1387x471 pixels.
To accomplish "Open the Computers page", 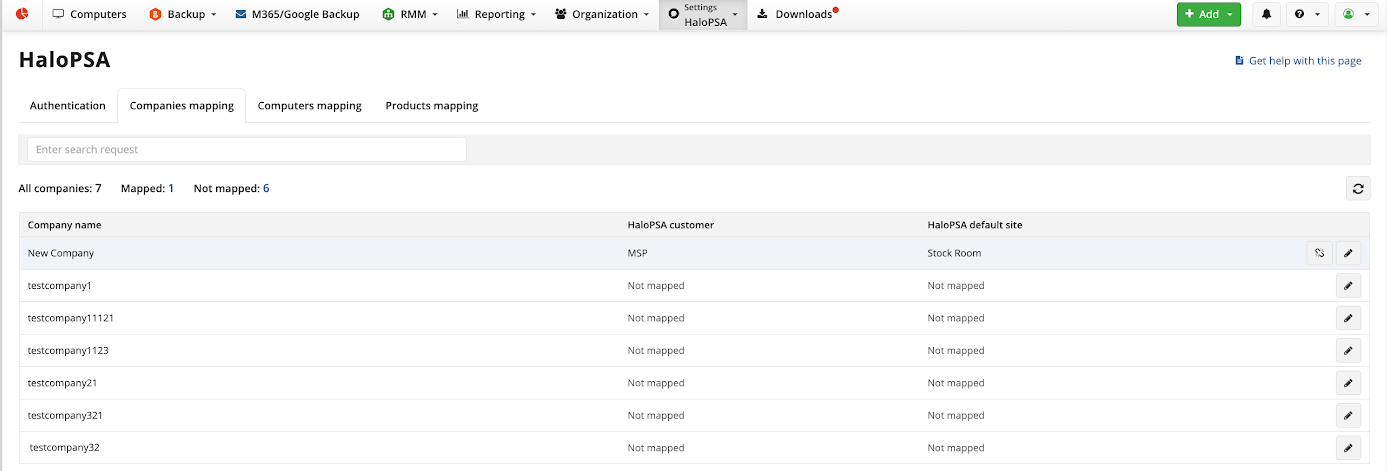I will 89,14.
